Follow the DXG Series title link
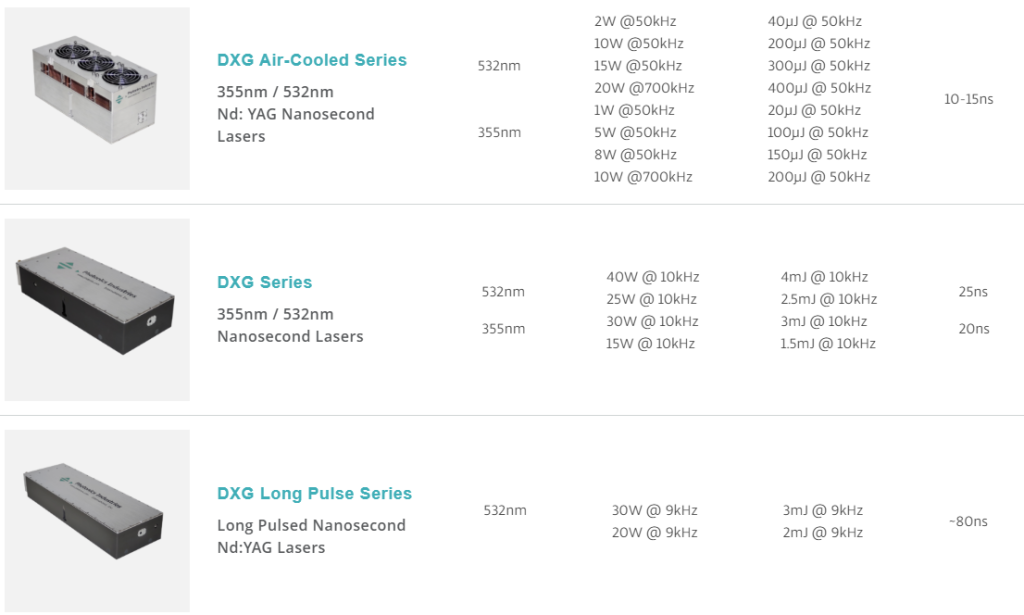 tap(265, 282)
